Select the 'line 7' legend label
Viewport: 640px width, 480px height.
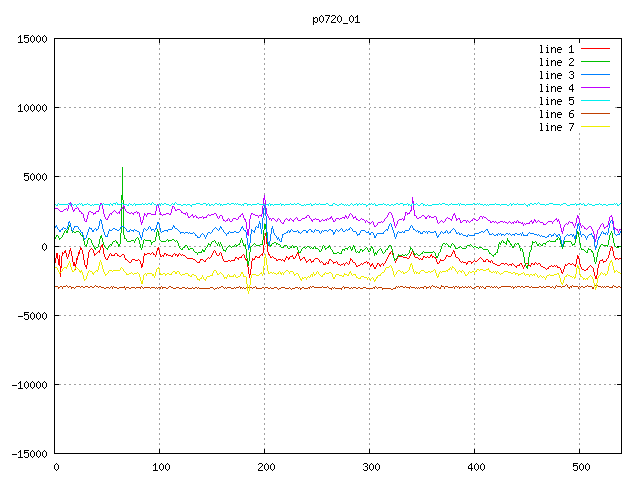click(x=557, y=127)
